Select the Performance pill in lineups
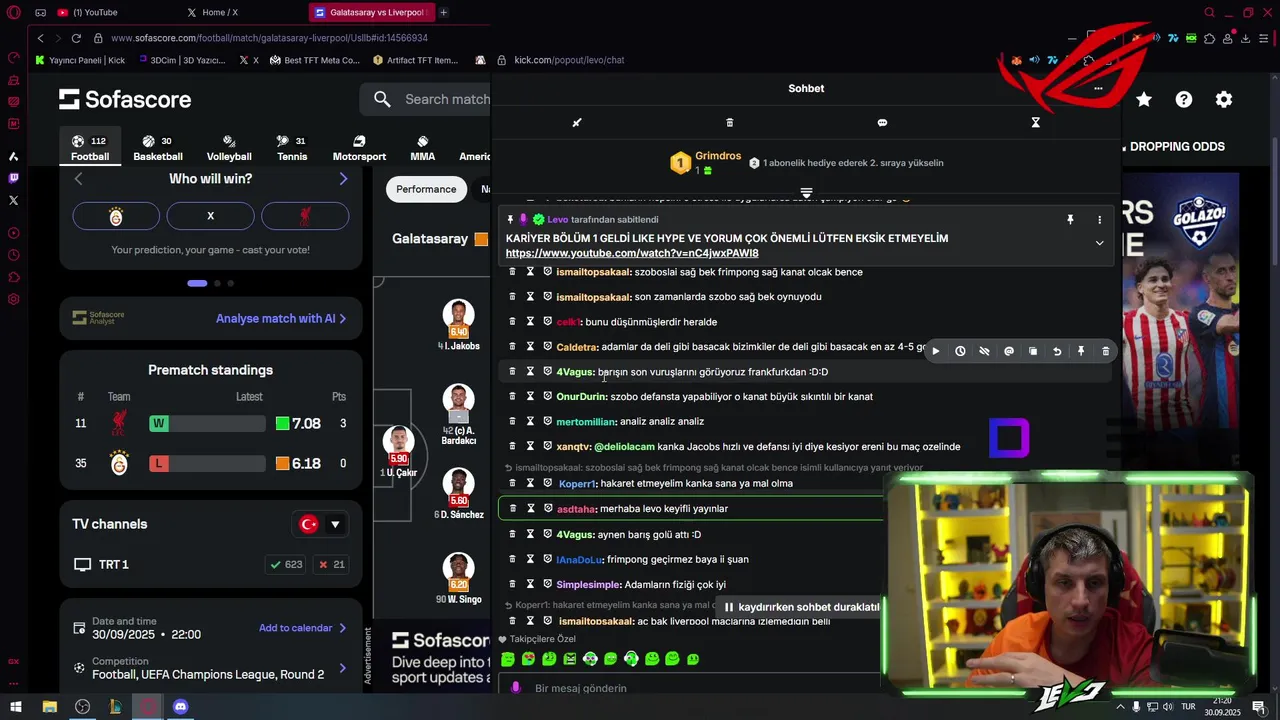1280x720 pixels. 426,189
